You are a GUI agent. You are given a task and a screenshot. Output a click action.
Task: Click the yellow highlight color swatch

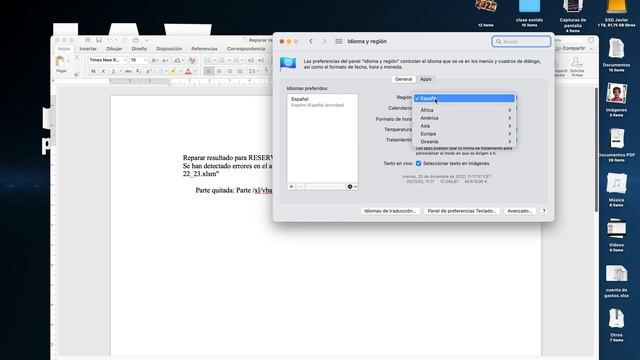[x=173, y=72]
